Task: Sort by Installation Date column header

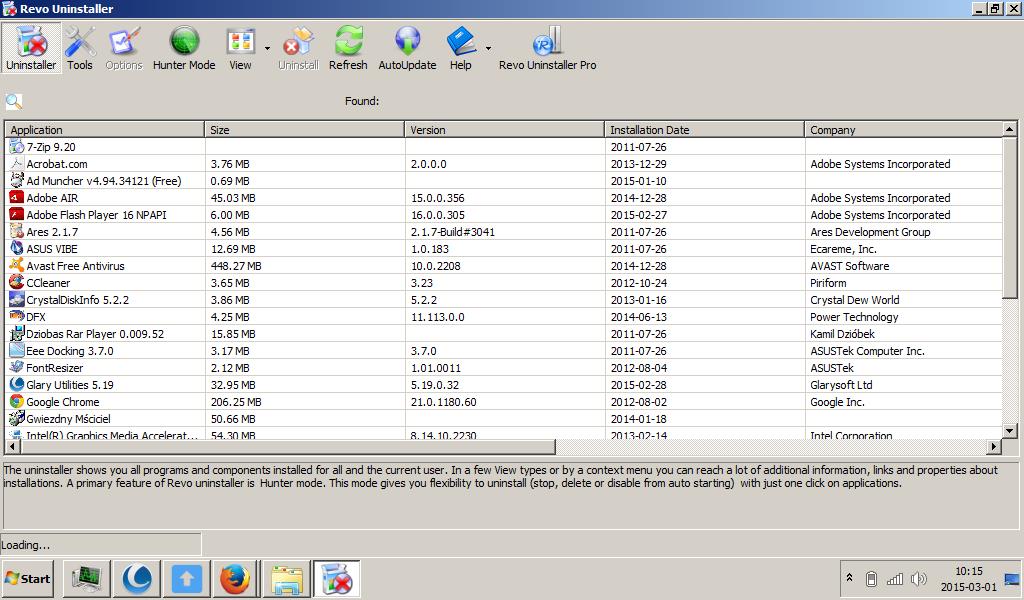Action: click(x=705, y=130)
